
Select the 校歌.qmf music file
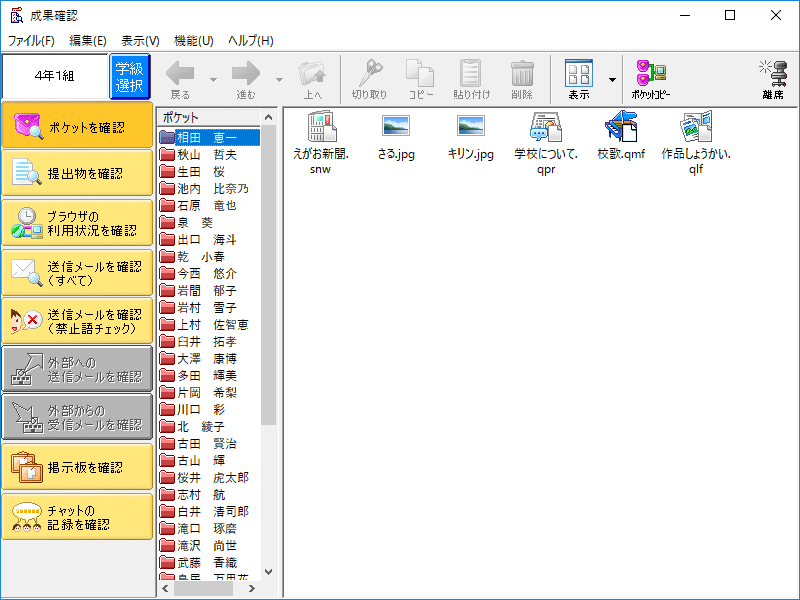coord(621,126)
